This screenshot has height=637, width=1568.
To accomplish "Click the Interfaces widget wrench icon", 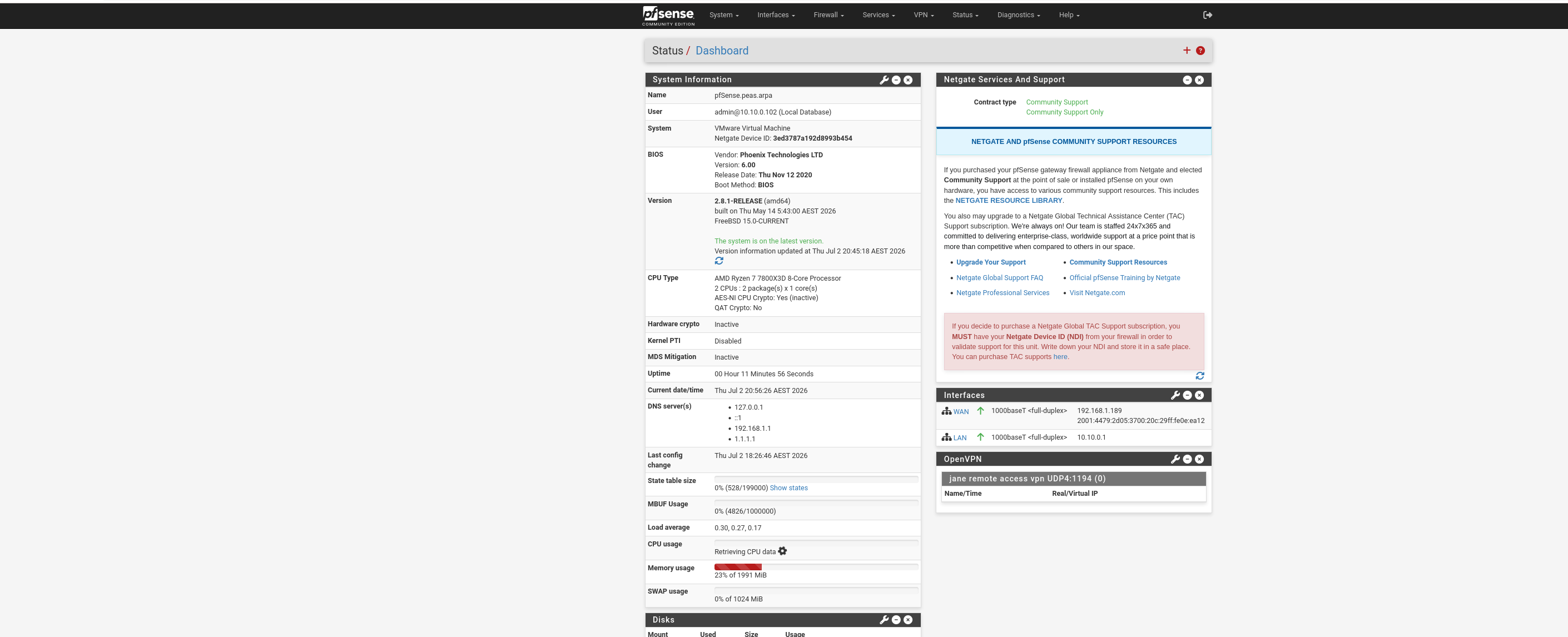I will point(1175,395).
